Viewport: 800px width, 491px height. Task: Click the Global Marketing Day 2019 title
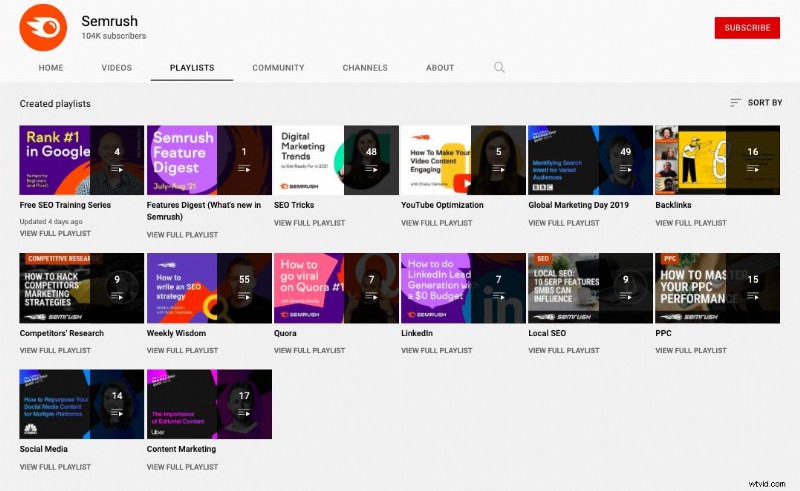point(579,205)
